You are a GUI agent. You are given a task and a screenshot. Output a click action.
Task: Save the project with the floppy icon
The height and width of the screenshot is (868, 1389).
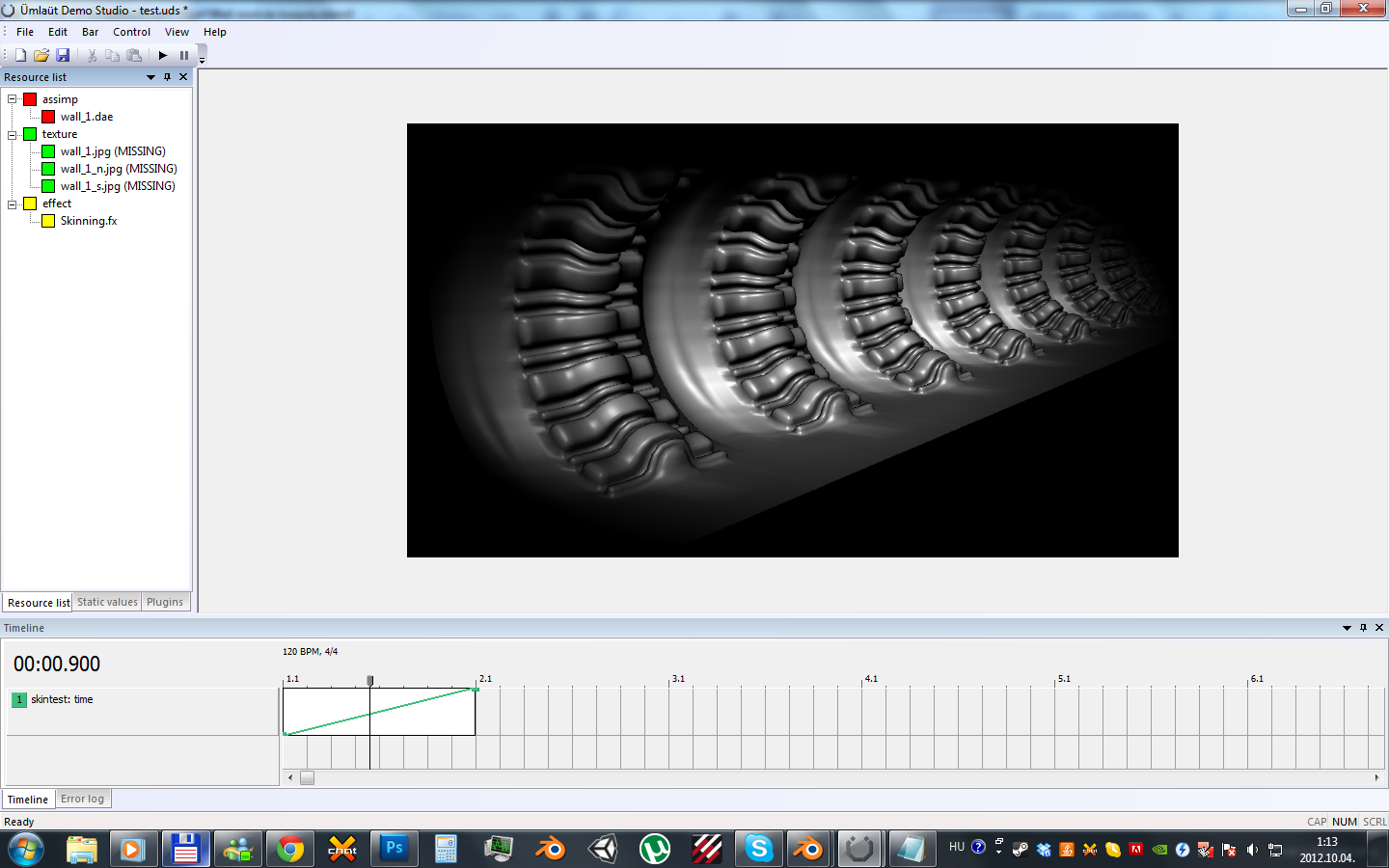click(63, 55)
